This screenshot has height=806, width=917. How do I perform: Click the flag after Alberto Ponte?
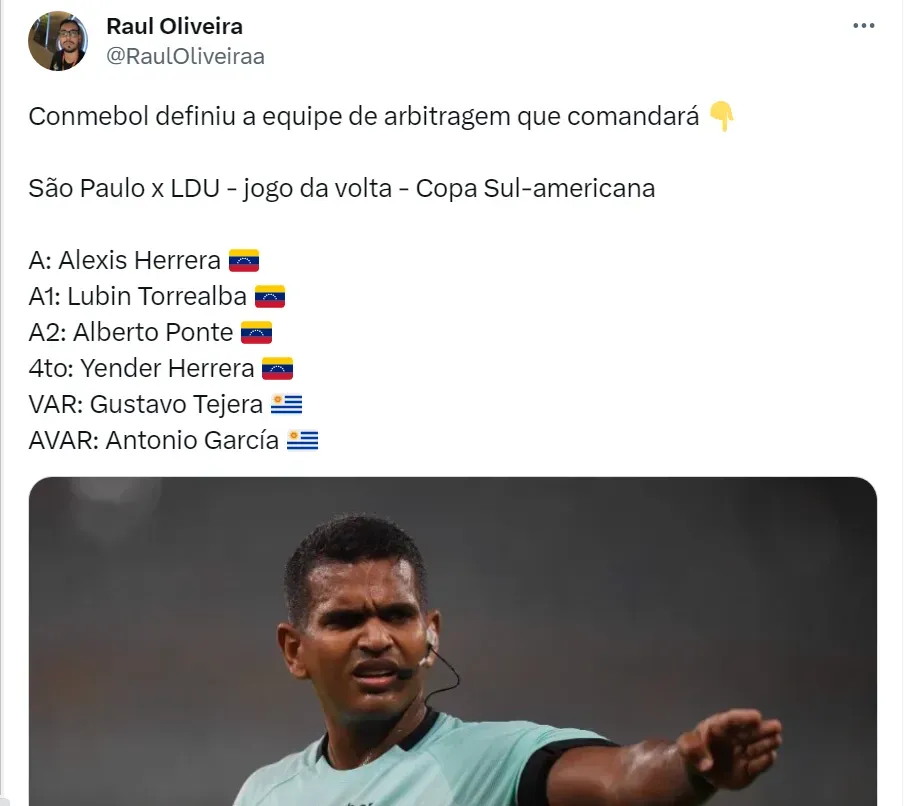point(256,333)
